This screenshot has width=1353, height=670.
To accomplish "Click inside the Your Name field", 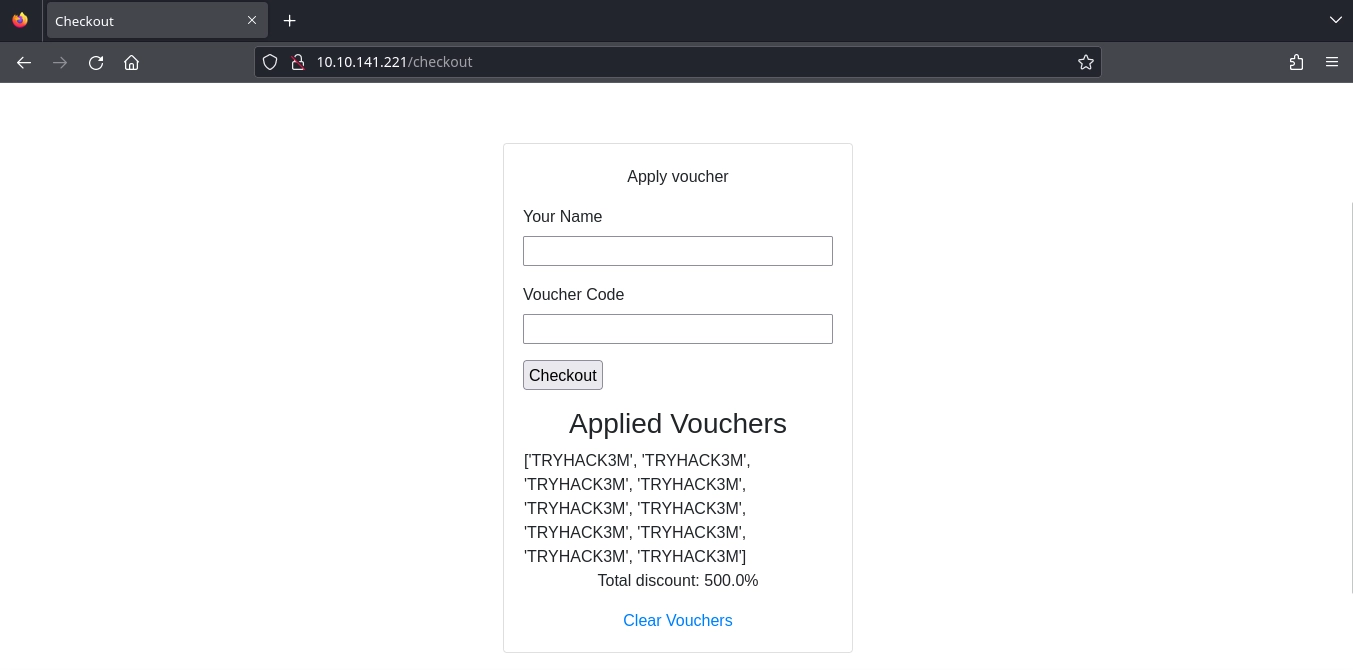I will 678,251.
